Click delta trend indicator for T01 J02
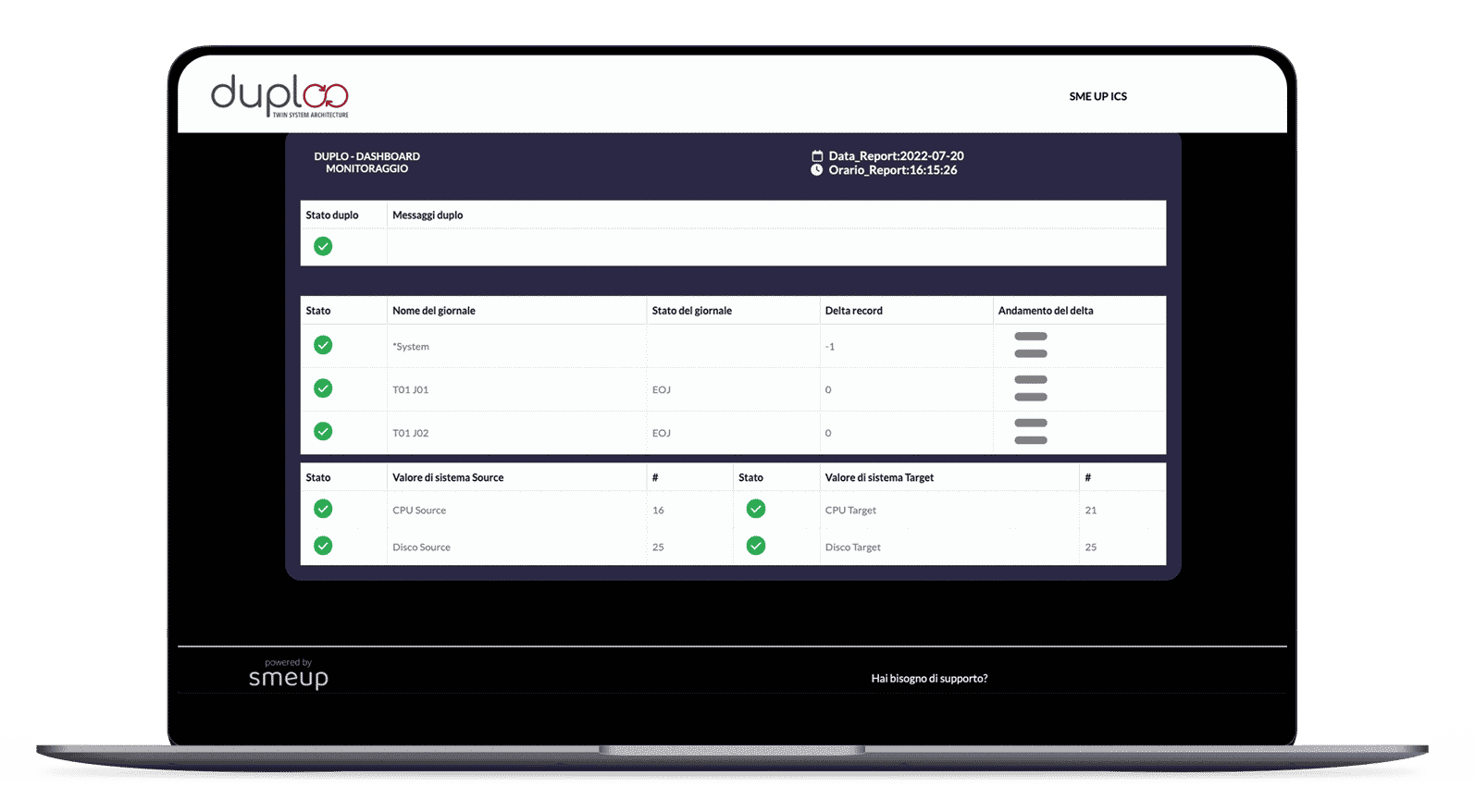Image resolution: width=1475 pixels, height=812 pixels. tap(1031, 432)
